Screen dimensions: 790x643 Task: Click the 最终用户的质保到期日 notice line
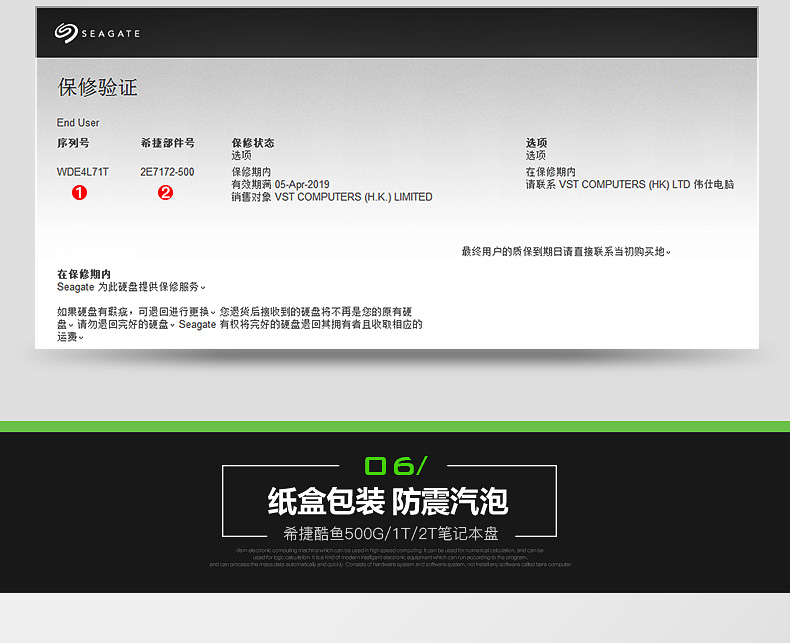coord(566,251)
